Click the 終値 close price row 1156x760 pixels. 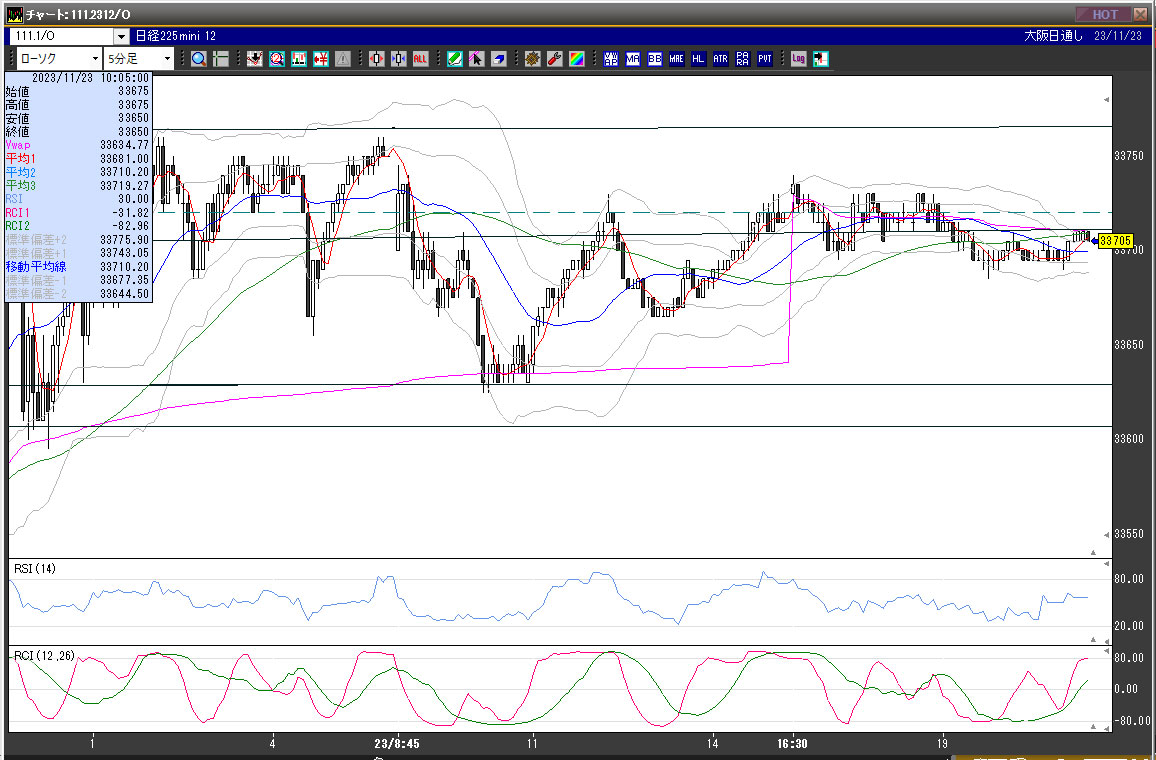(77, 132)
